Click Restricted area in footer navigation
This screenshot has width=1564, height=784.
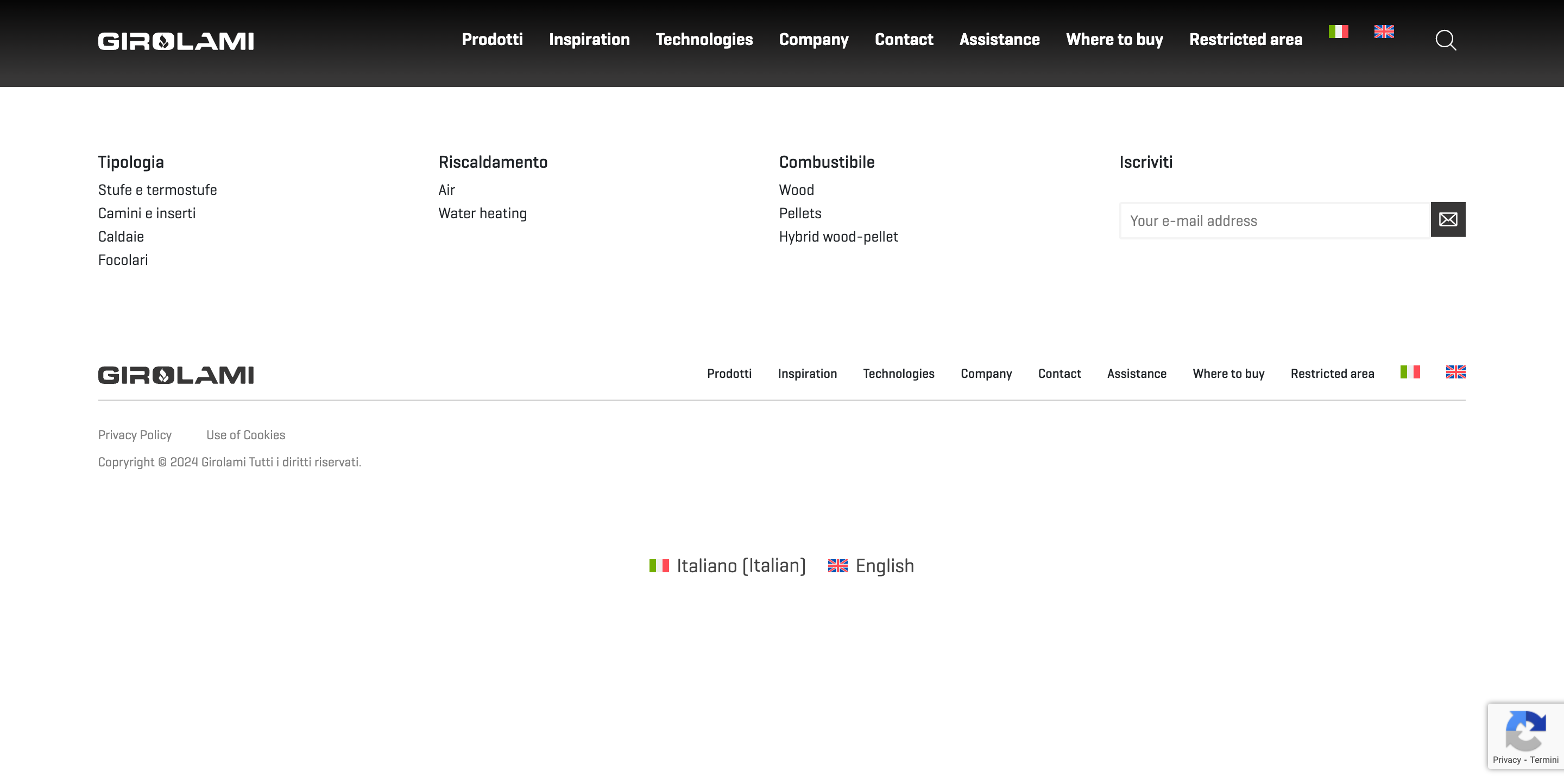pyautogui.click(x=1332, y=374)
